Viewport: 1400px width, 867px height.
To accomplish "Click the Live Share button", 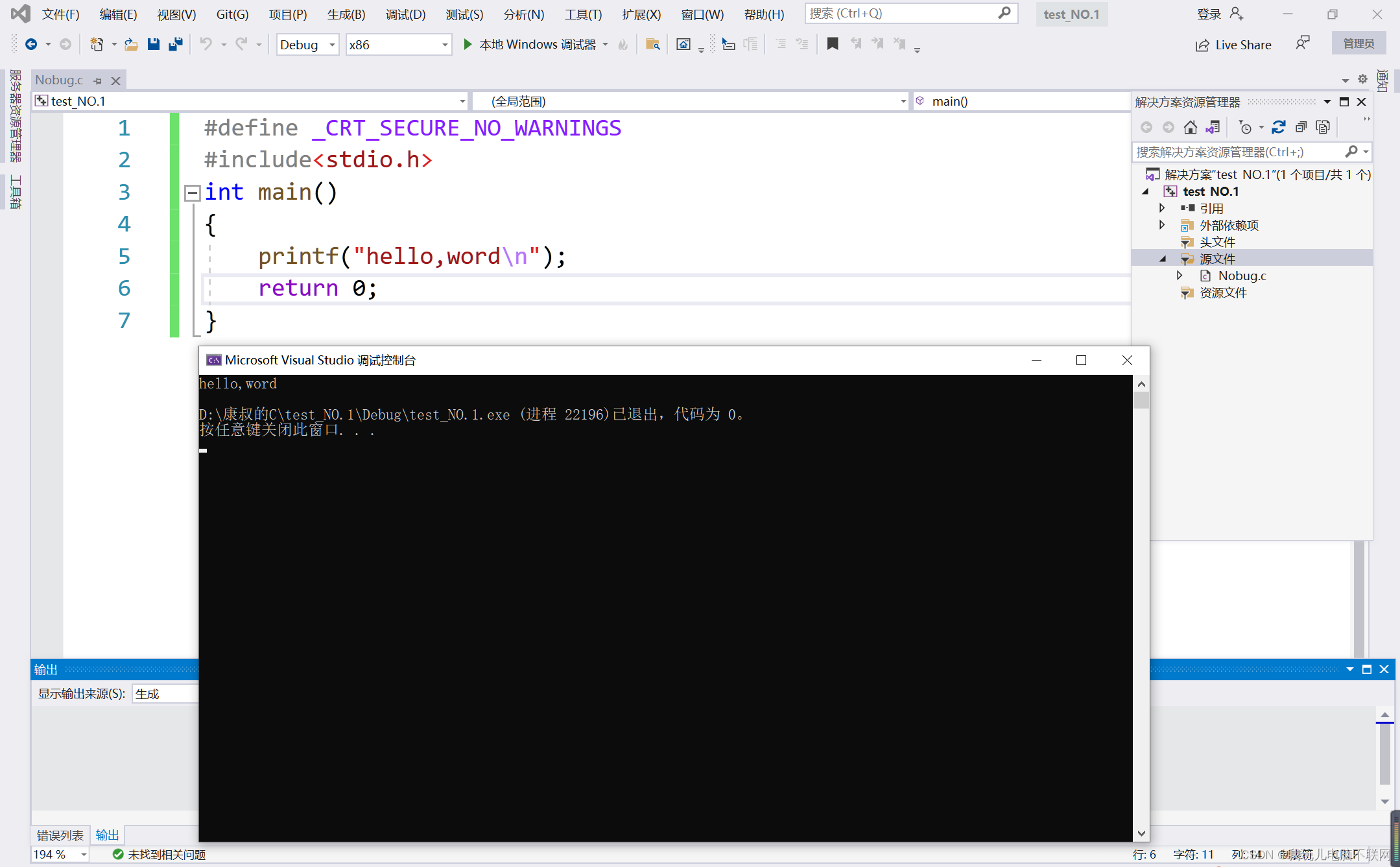I will click(x=1233, y=45).
